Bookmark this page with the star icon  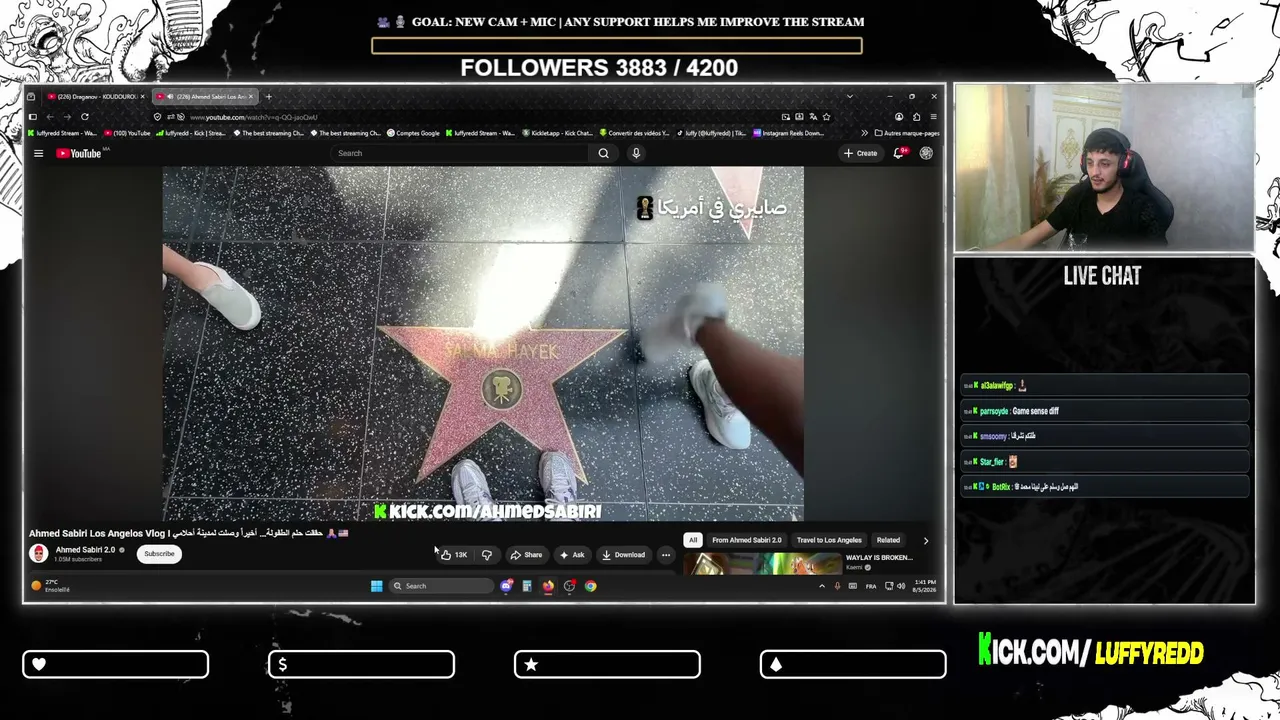coord(826,117)
